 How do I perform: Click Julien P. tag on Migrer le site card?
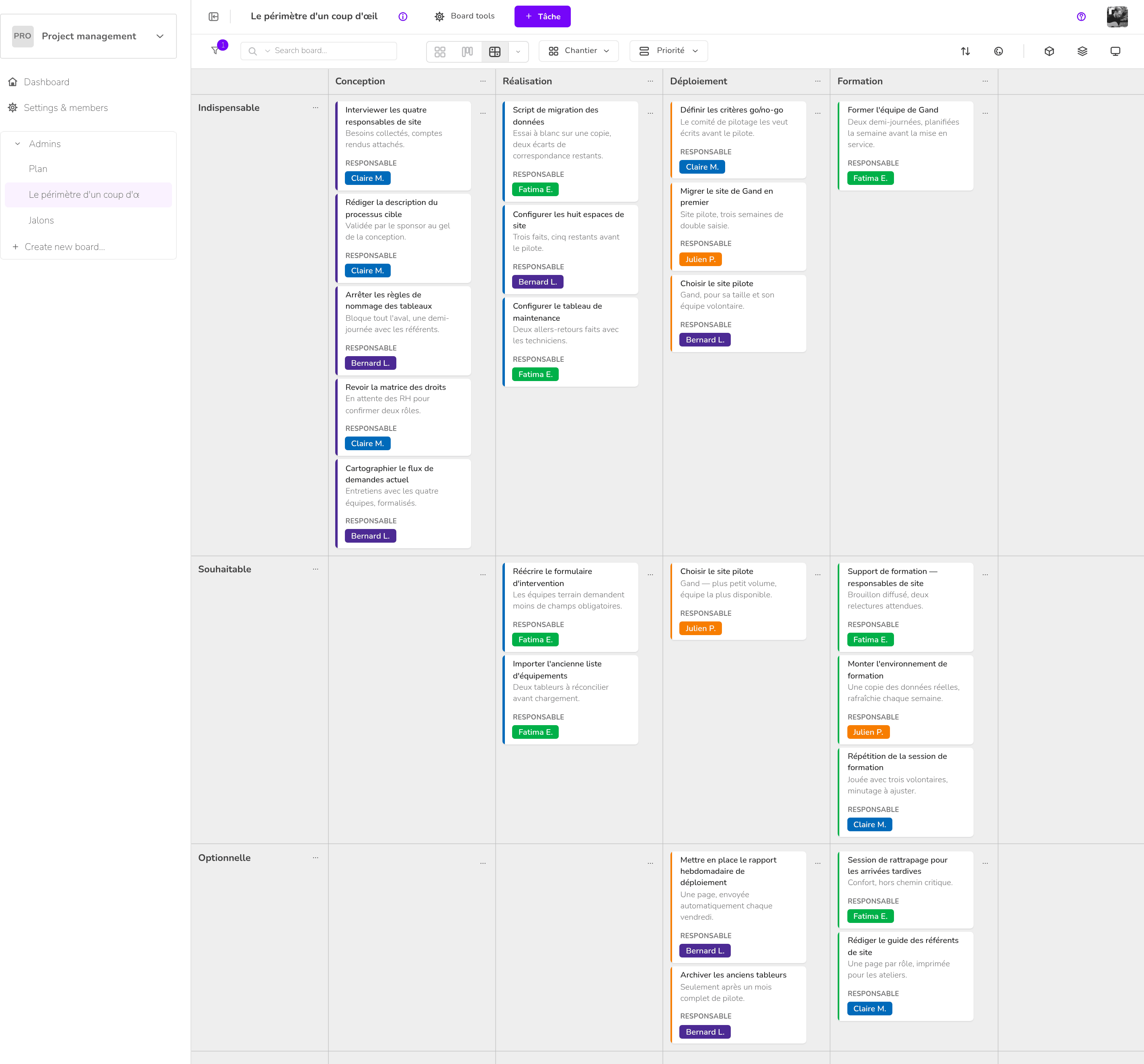coord(700,259)
